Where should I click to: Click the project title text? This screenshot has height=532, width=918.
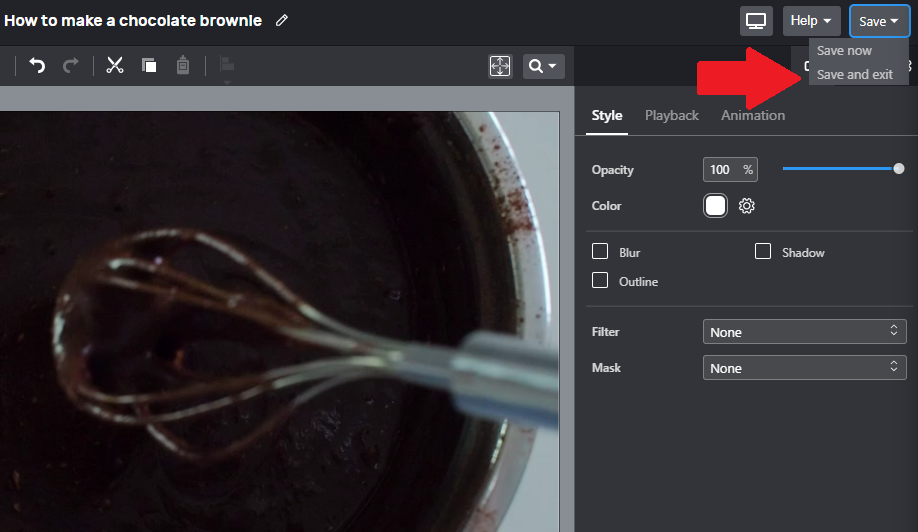[x=133, y=20]
